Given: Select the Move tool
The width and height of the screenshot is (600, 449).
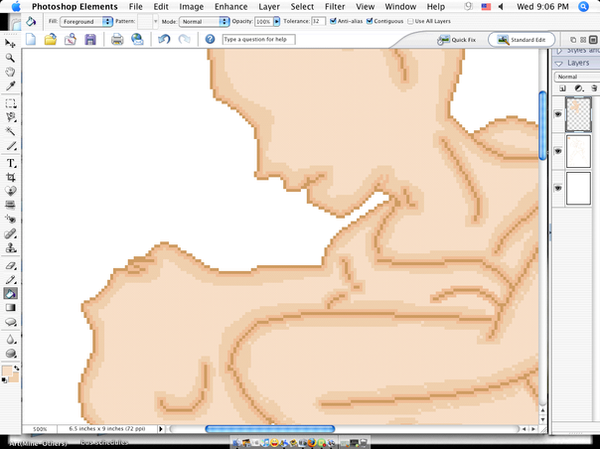Looking at the screenshot, I should (x=10, y=44).
